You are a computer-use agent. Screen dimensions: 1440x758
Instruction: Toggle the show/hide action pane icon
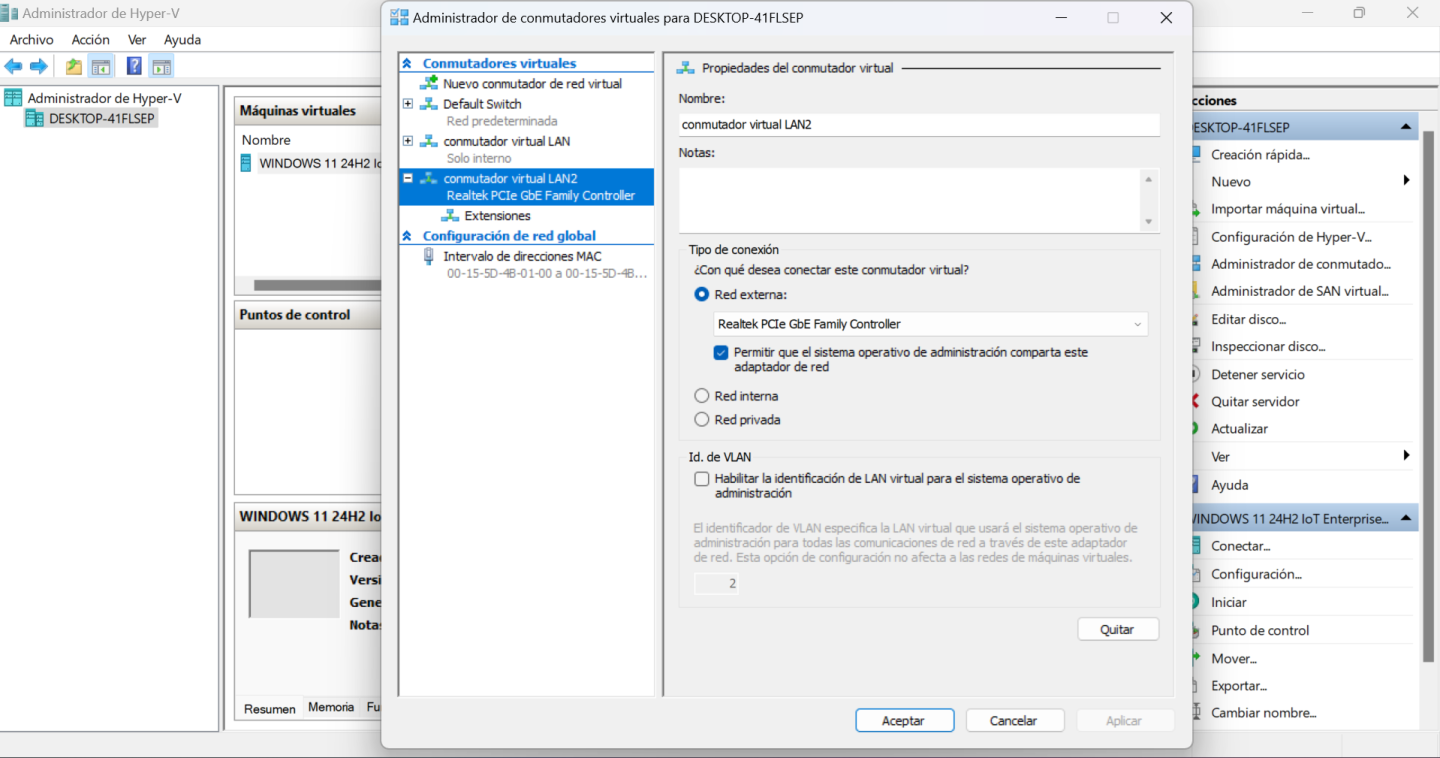pos(162,67)
